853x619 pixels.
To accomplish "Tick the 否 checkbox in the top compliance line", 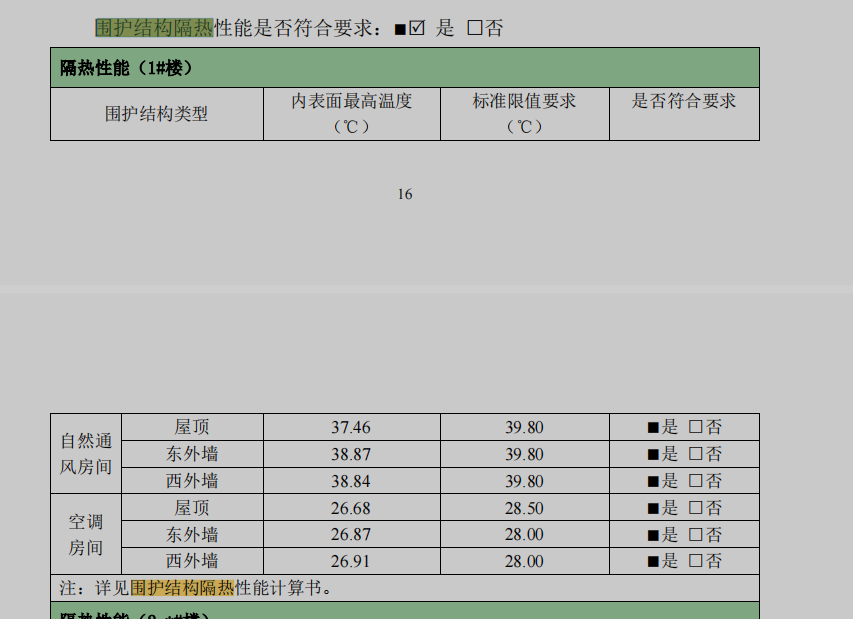I will tap(474, 28).
